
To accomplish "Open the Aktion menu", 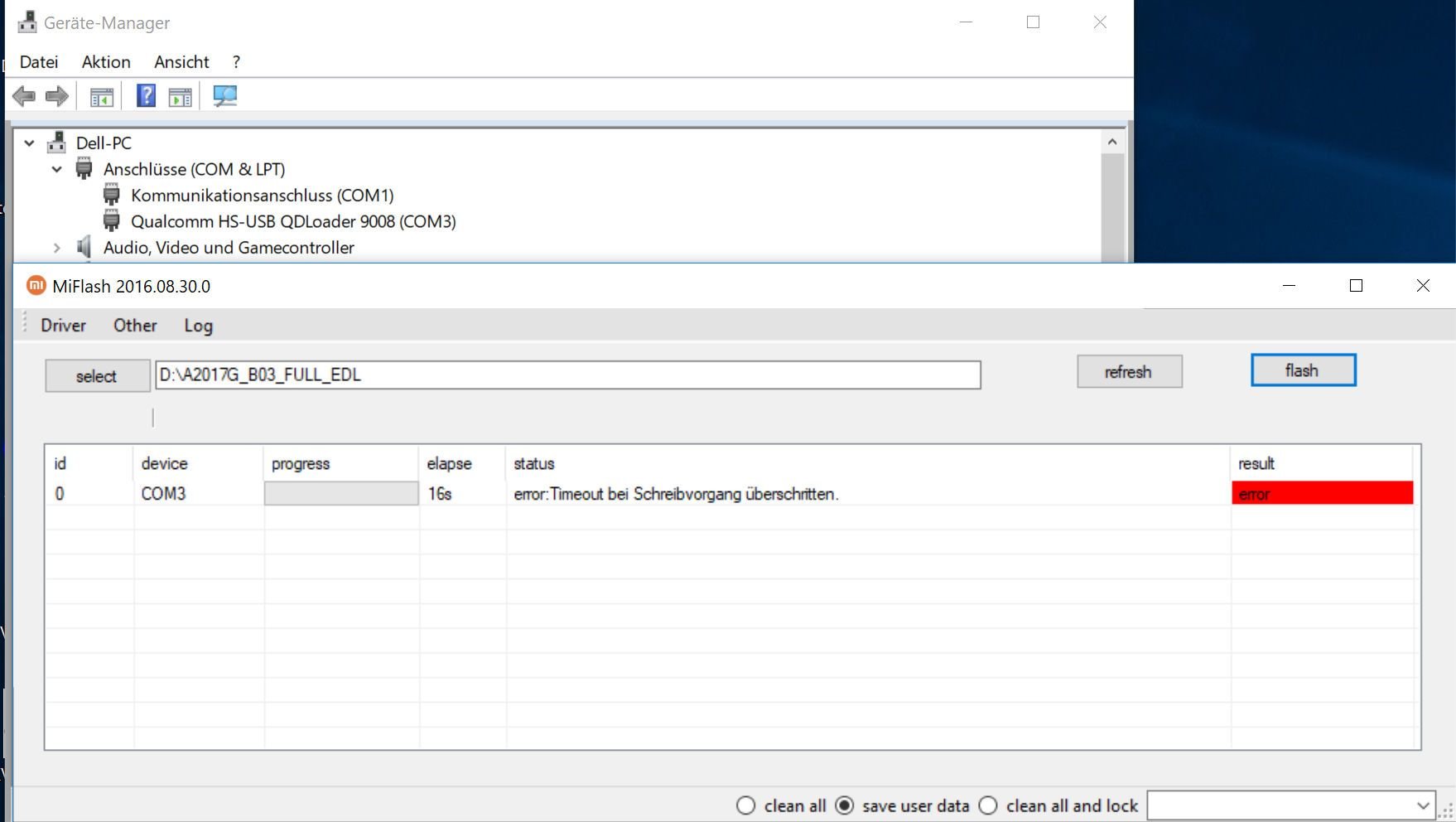I will point(106,62).
